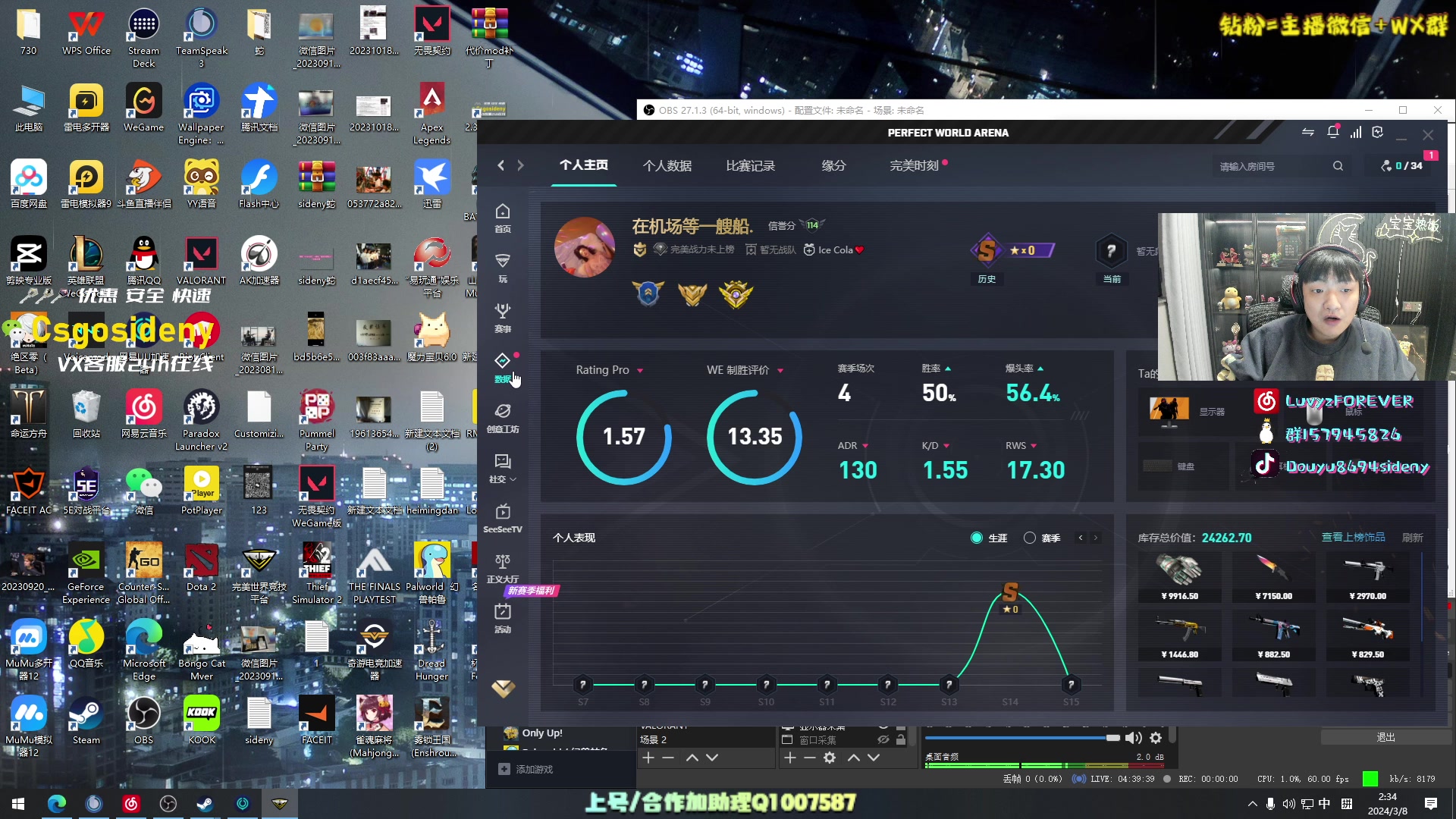Screen dimensions: 1456x819
Task: Click the search magnifier beside the room input
Action: tap(1338, 165)
